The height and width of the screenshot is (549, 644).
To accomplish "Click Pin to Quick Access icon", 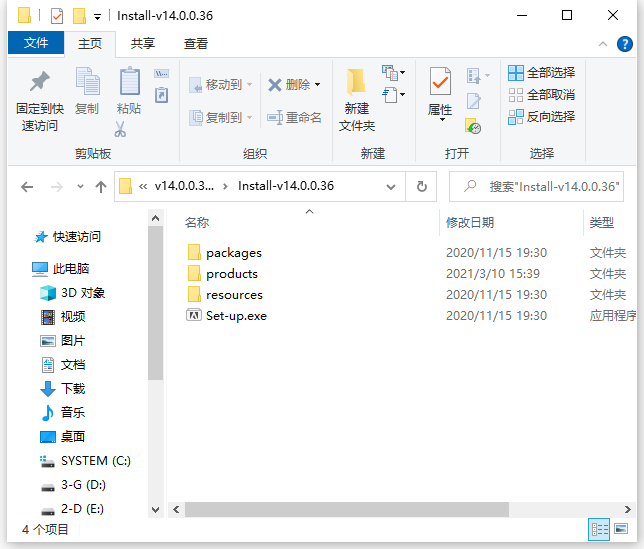I will click(40, 81).
